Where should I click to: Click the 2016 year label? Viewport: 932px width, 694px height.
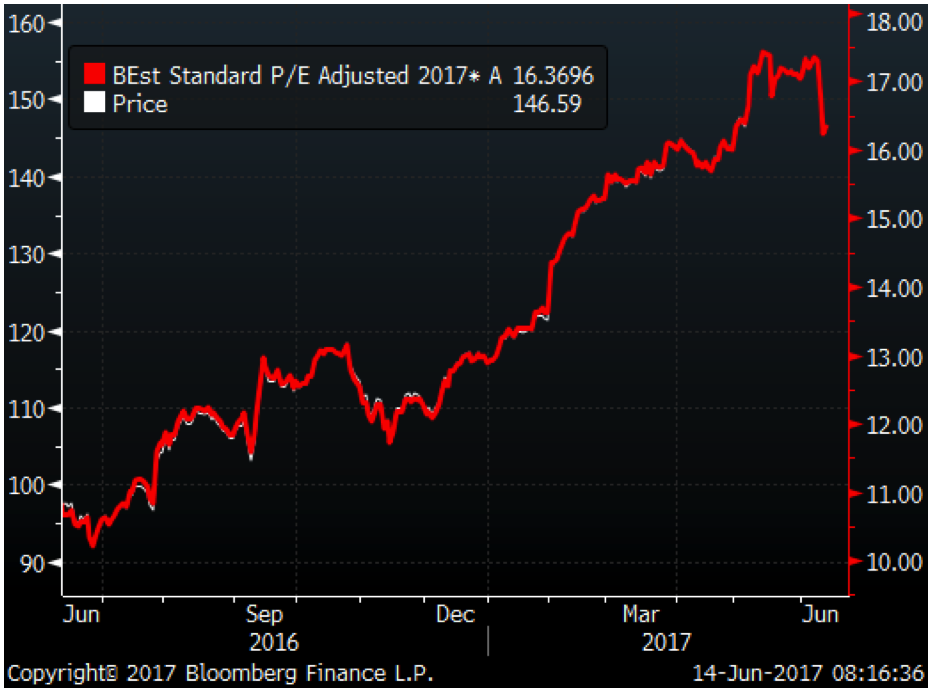click(273, 642)
